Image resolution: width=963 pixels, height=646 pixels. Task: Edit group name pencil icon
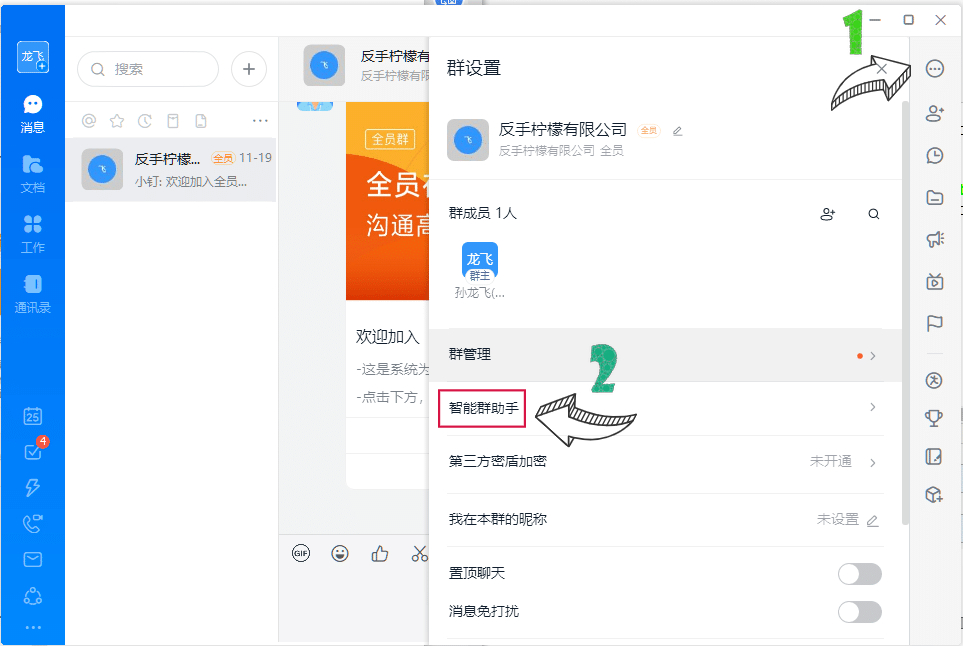(x=677, y=131)
